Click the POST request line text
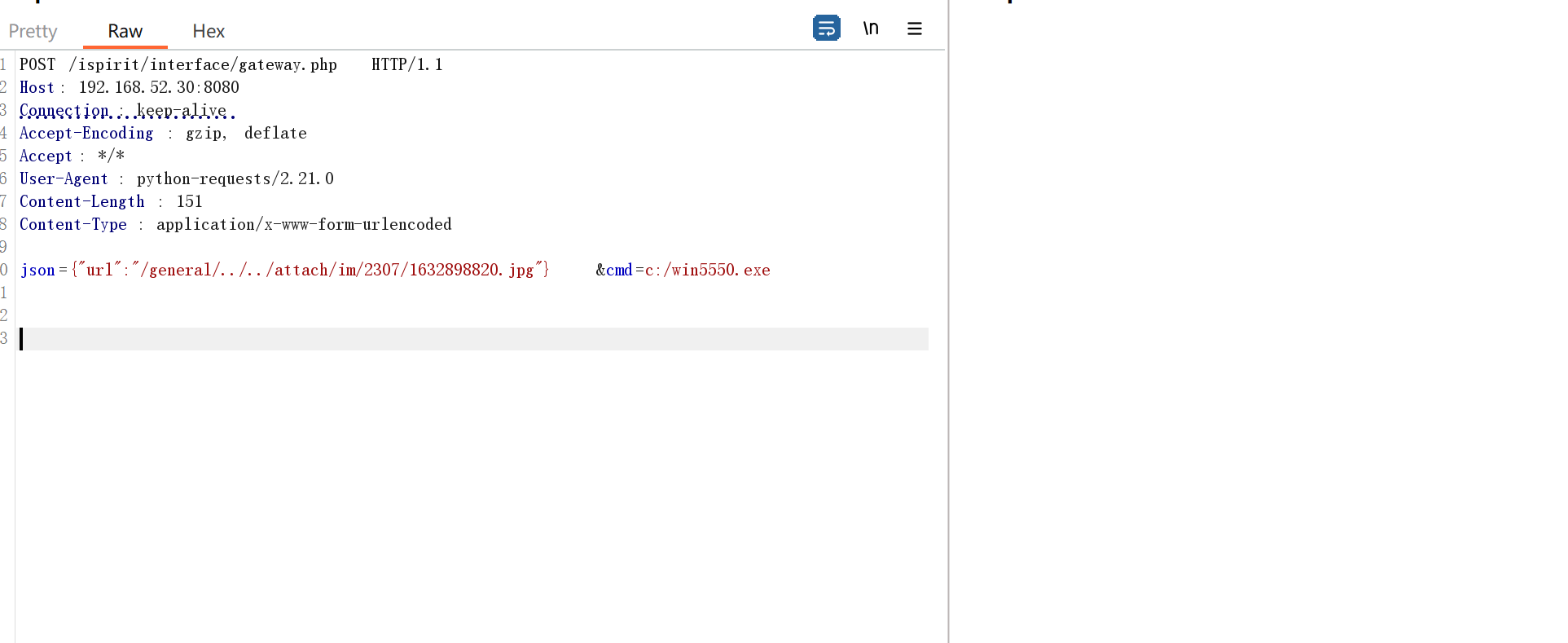 pos(231,64)
